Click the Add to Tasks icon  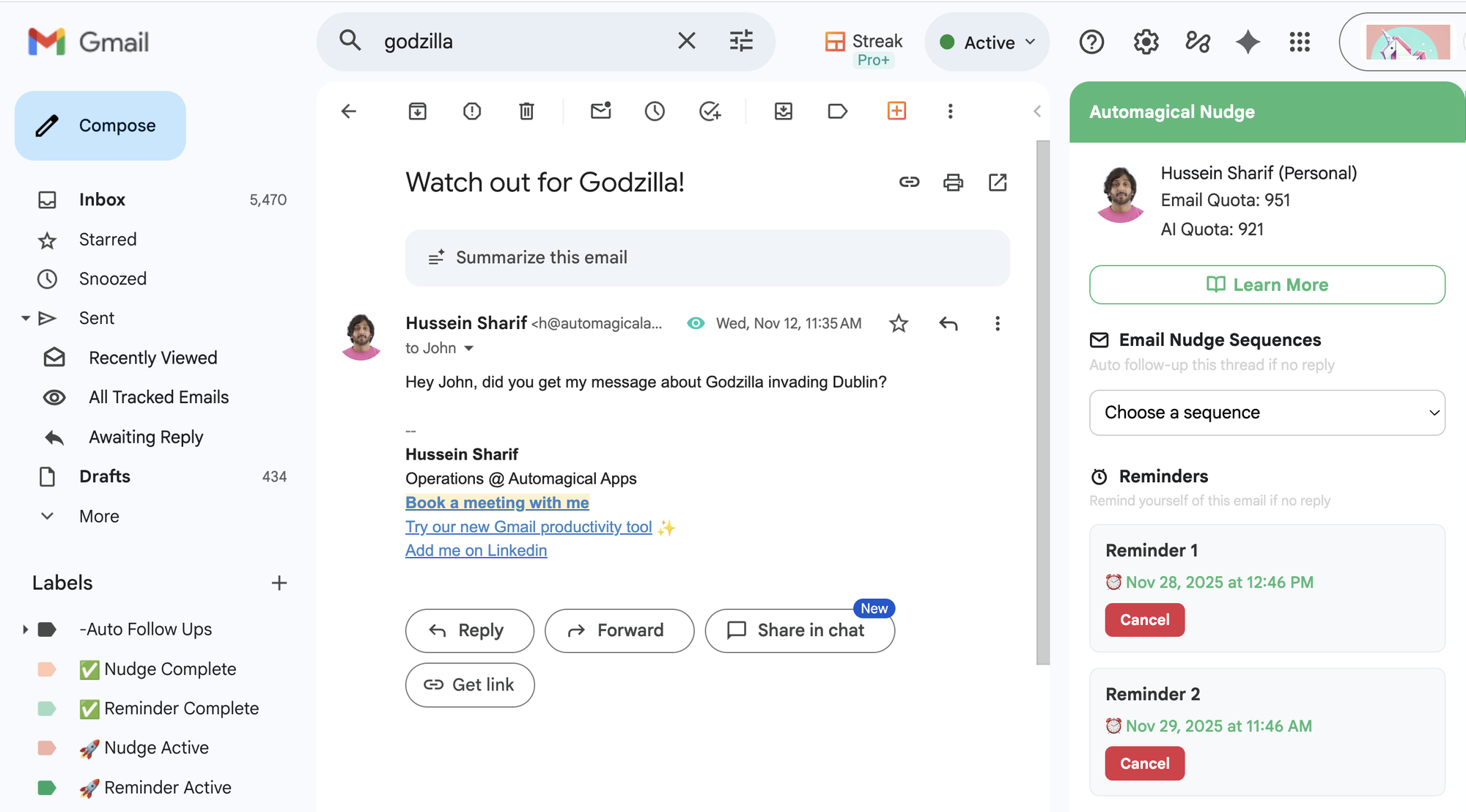[710, 111]
